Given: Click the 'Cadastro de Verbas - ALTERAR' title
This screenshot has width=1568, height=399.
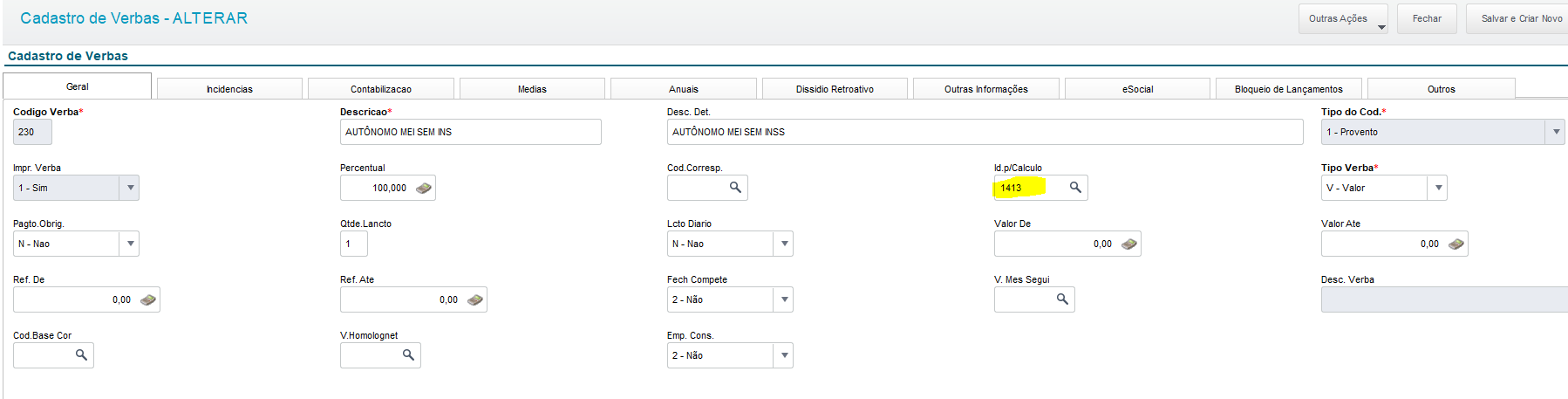Looking at the screenshot, I should coord(133,18).
